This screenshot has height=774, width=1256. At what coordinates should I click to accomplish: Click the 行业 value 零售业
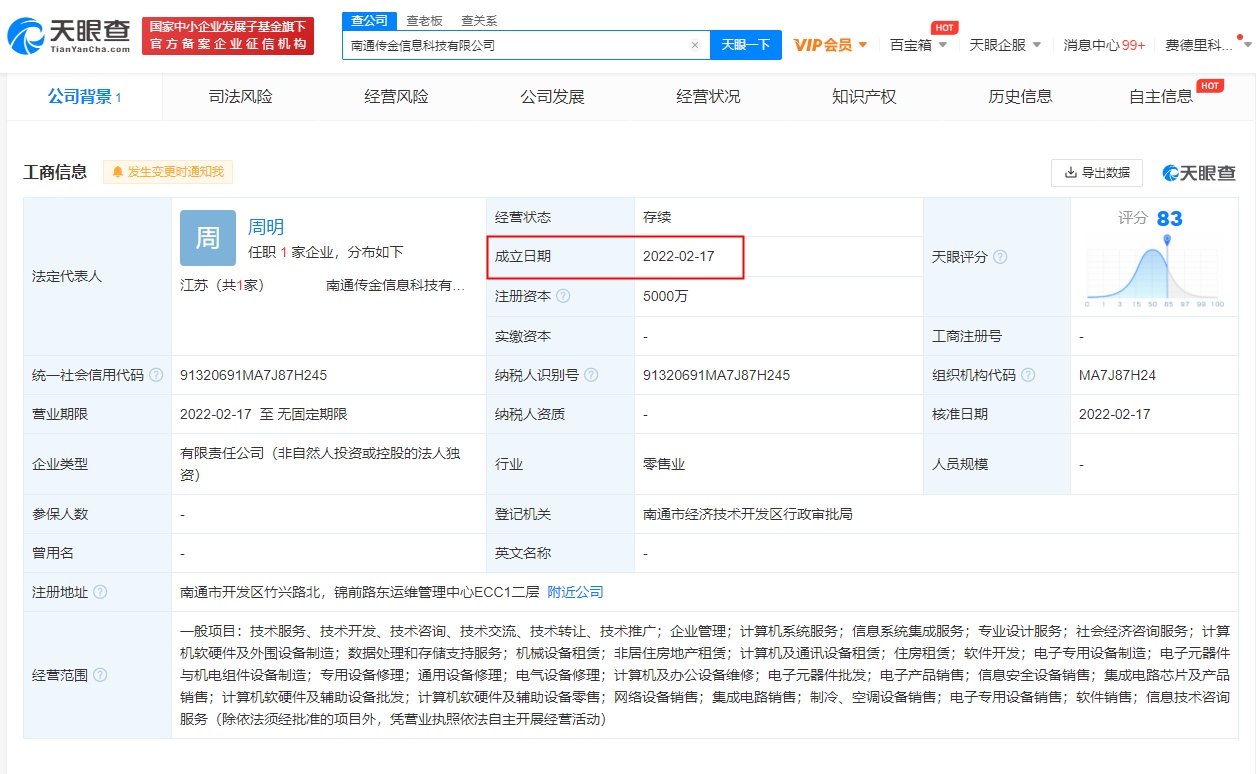[664, 464]
